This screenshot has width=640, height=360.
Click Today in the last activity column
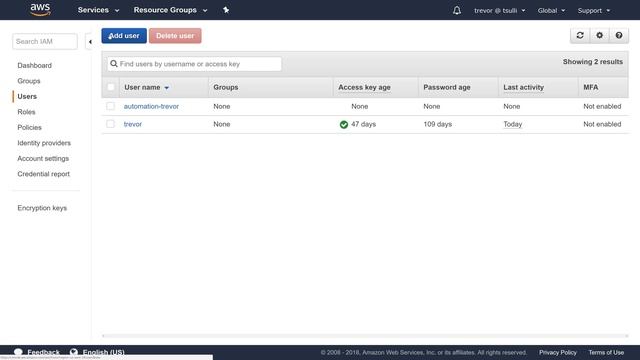[513, 124]
